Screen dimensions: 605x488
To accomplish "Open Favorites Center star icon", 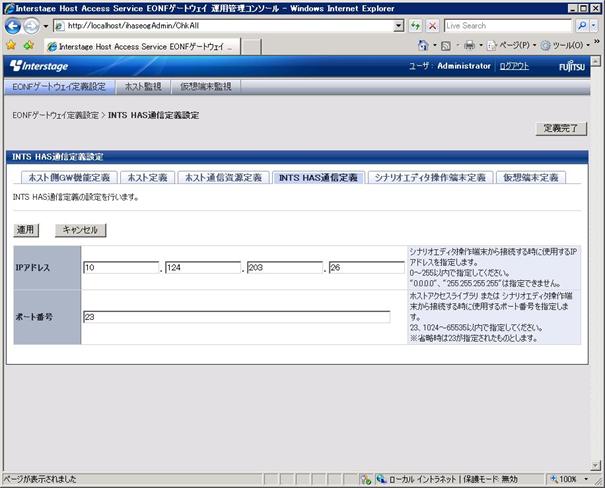I will coord(11,46).
